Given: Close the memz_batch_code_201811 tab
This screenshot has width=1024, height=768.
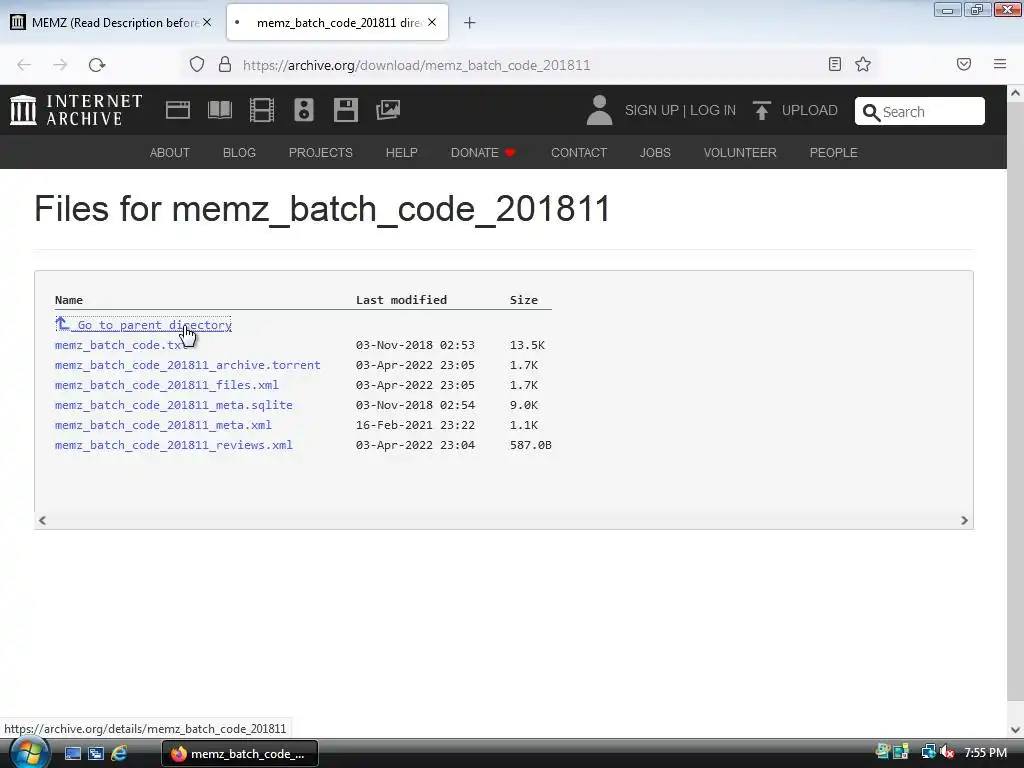Looking at the screenshot, I should pyautogui.click(x=432, y=22).
